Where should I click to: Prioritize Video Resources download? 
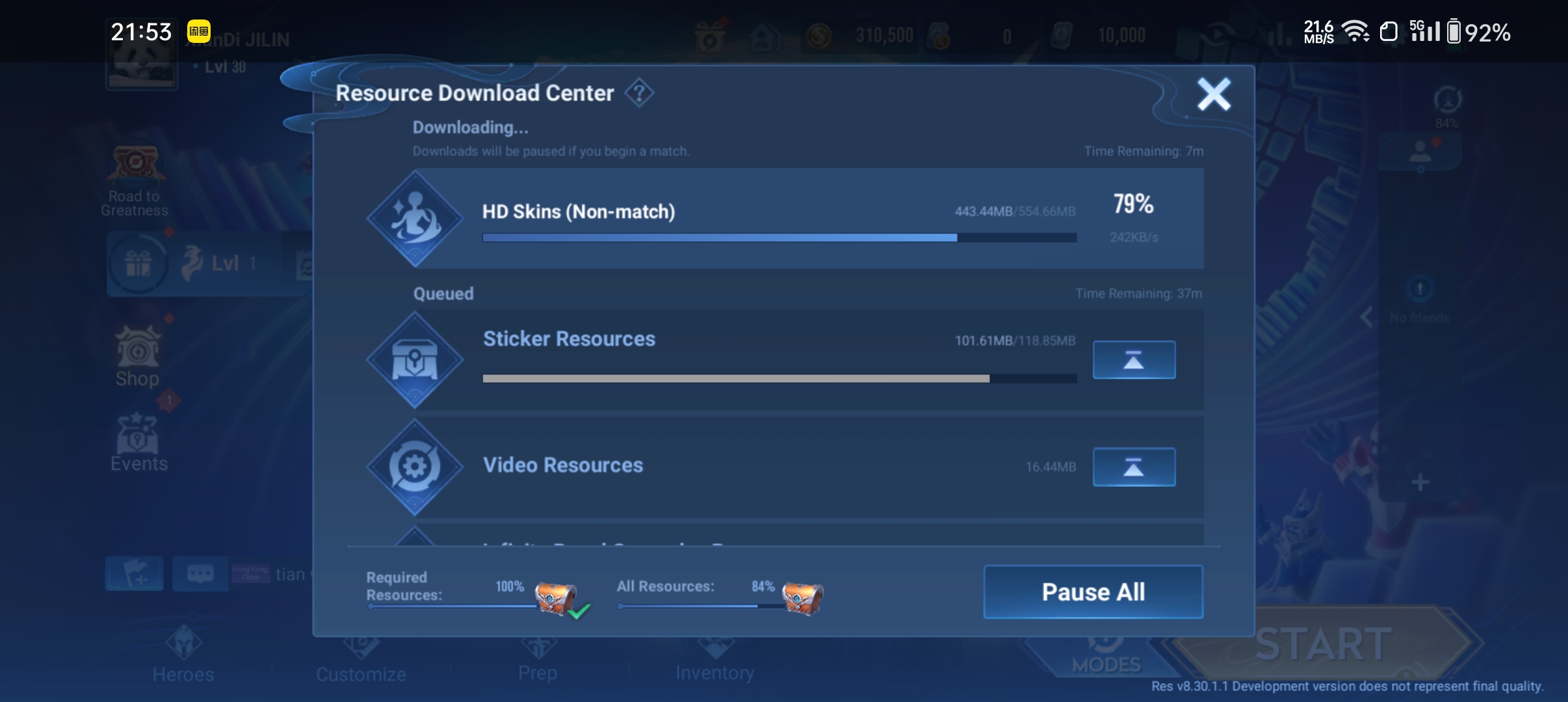(1134, 467)
